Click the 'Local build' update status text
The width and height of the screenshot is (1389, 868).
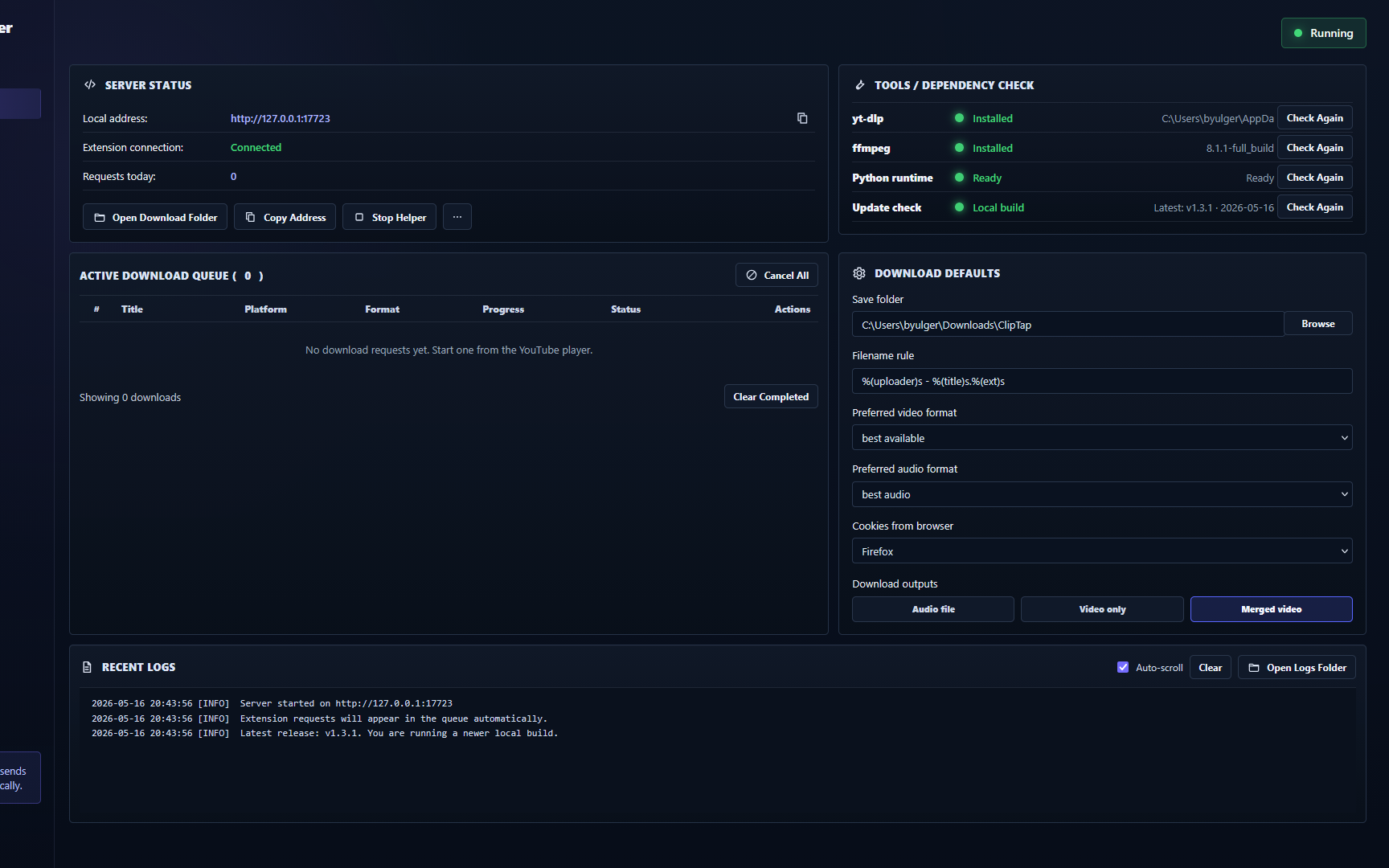point(998,207)
